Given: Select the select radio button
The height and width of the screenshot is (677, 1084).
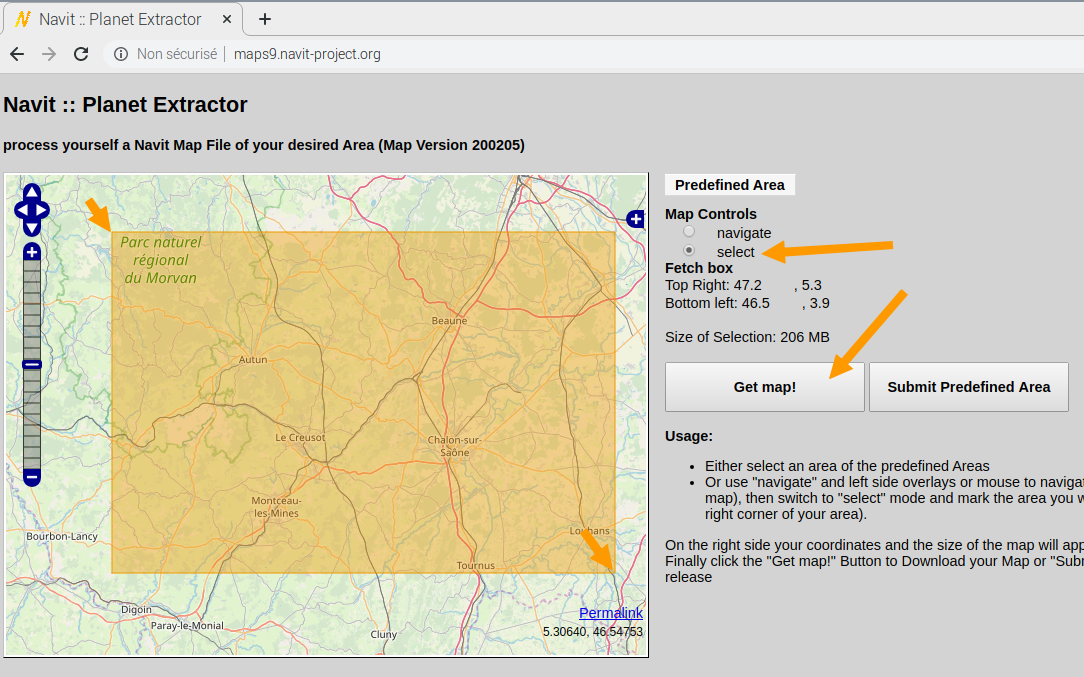Looking at the screenshot, I should coord(689,250).
